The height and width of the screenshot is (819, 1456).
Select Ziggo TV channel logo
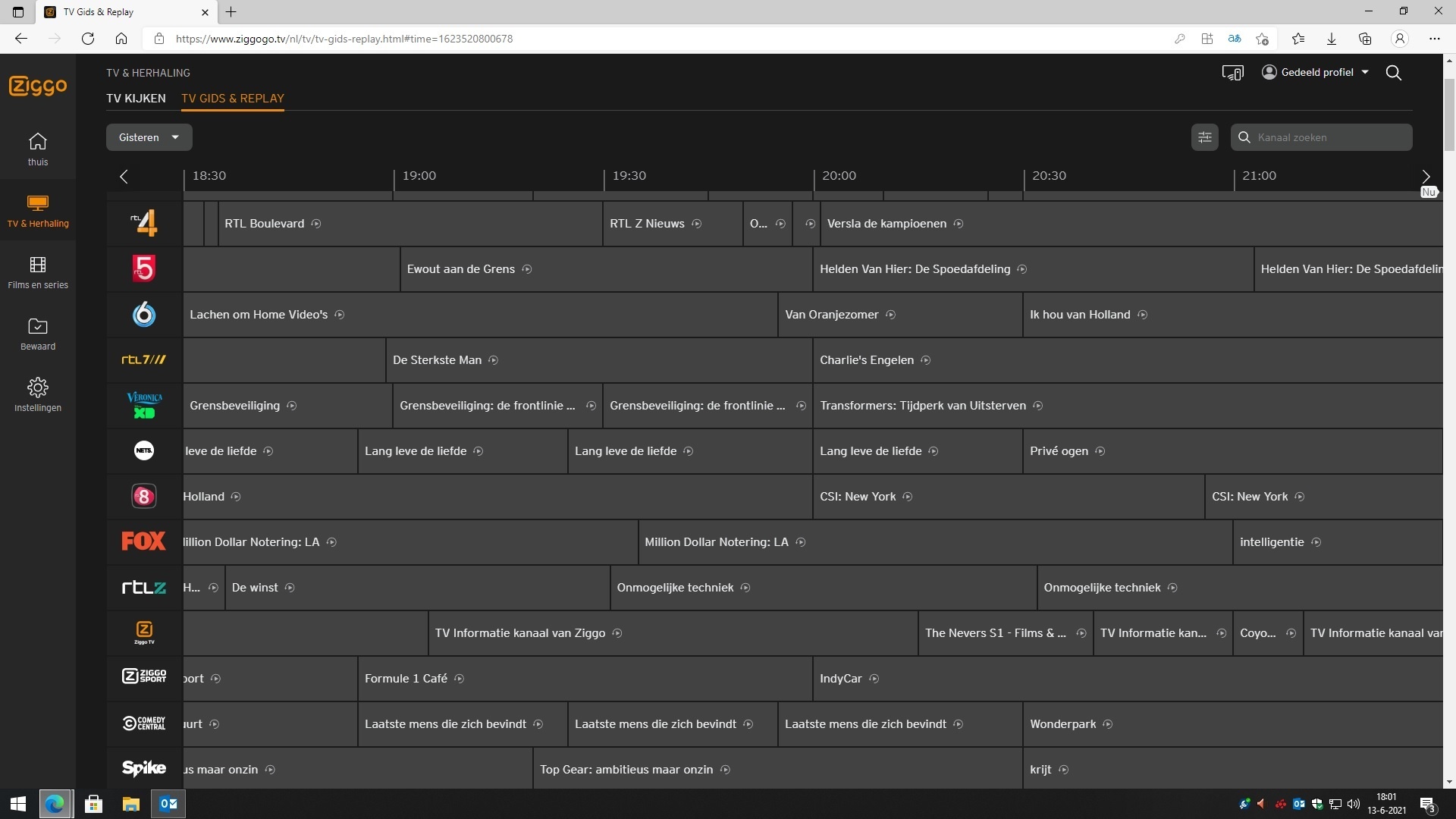point(144,632)
